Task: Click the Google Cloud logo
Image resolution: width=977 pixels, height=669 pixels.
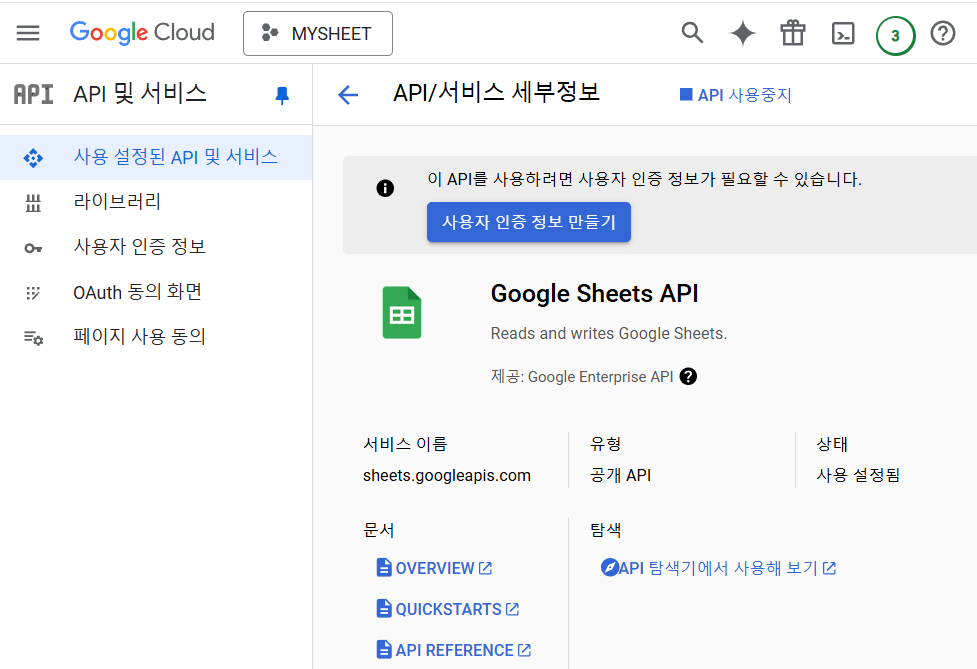Action: point(142,32)
